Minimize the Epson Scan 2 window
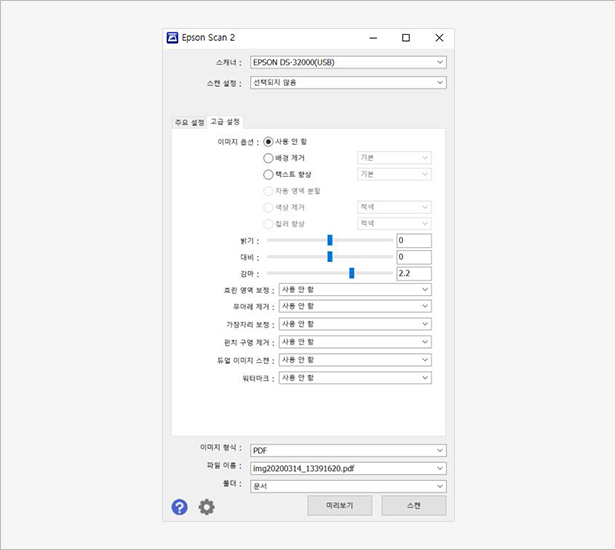Image resolution: width=615 pixels, height=550 pixels. pos(373,38)
